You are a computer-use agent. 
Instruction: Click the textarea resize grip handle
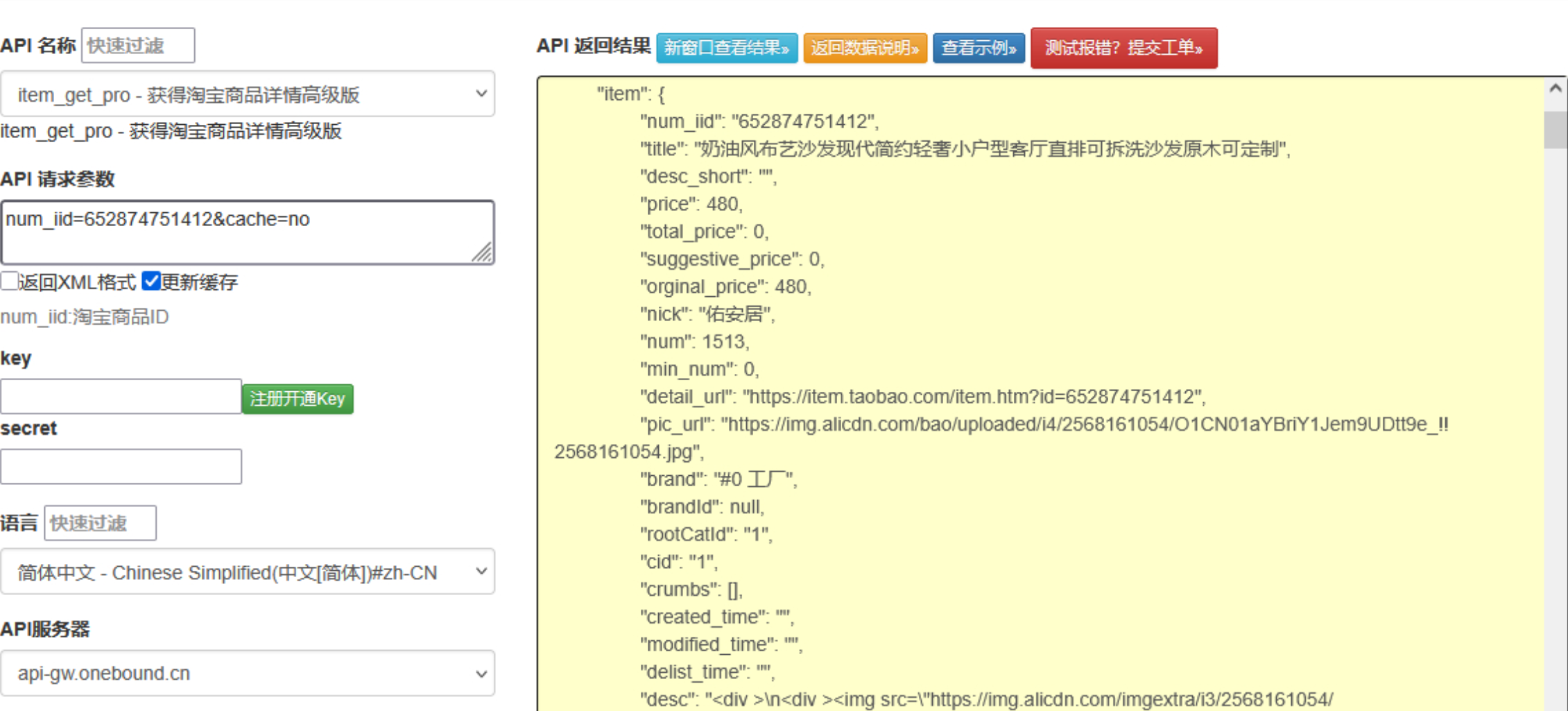click(483, 252)
